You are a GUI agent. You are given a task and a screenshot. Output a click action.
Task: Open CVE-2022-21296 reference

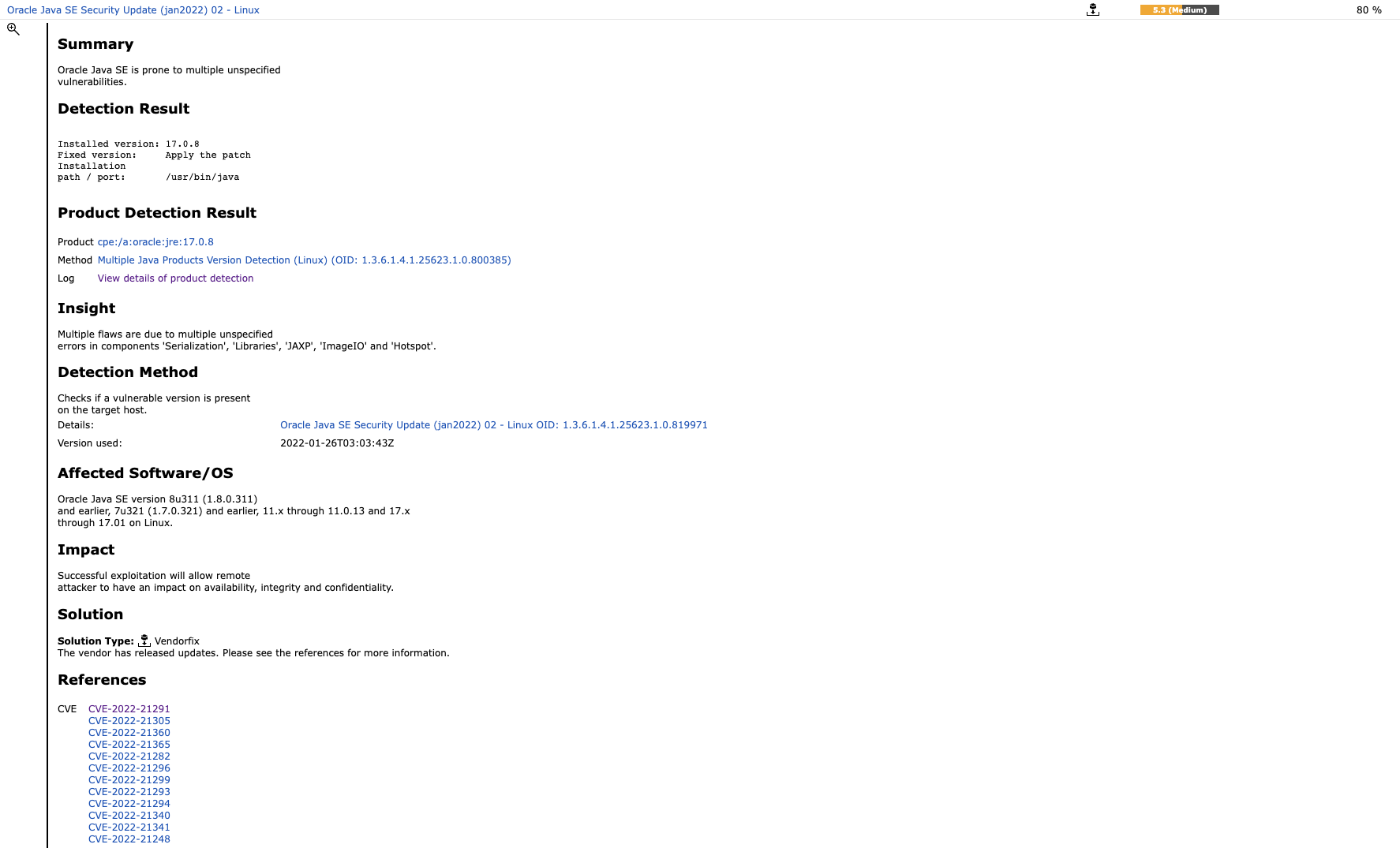click(x=129, y=768)
